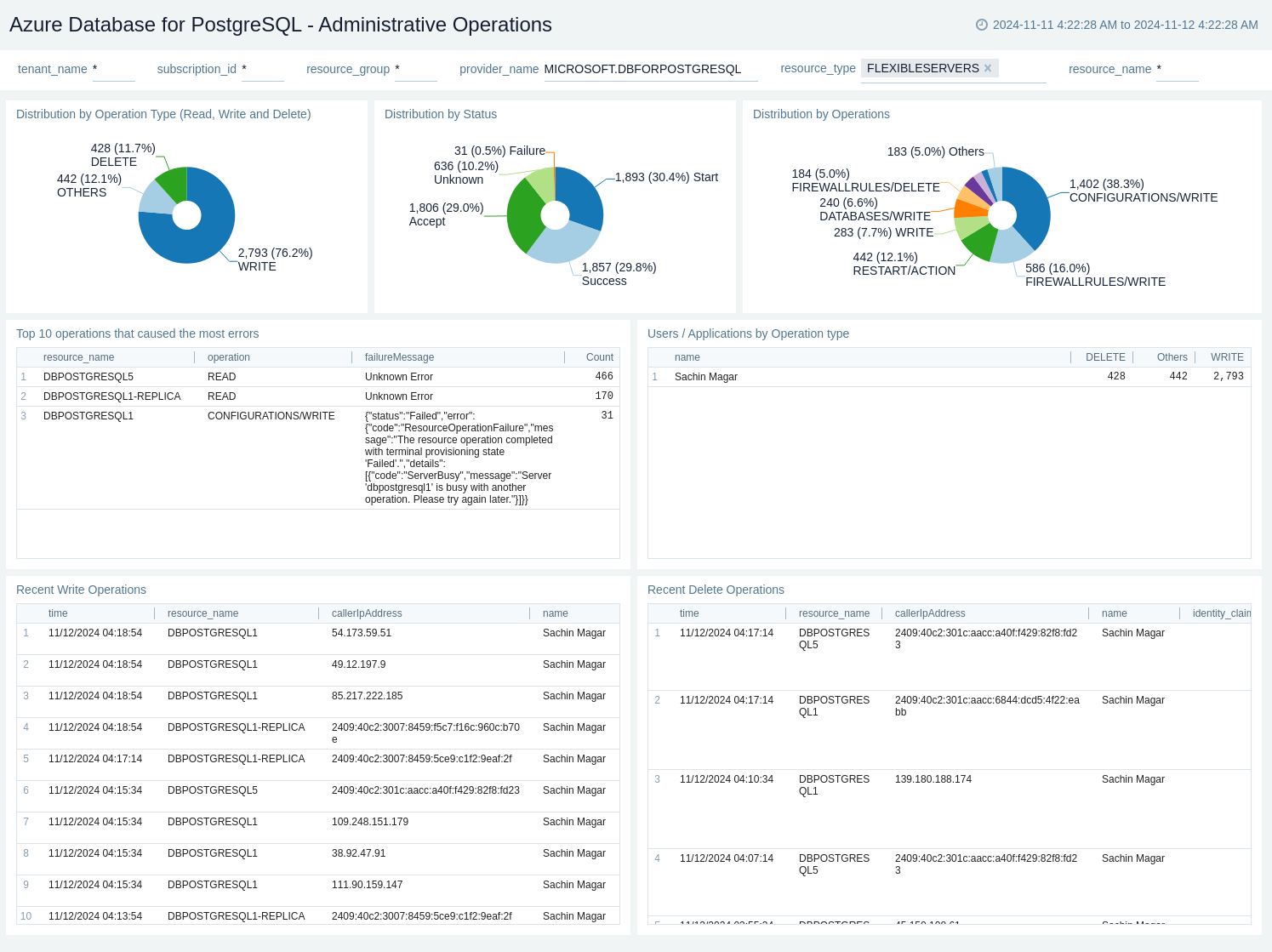Click IP 49.12.197.9 in write operations
1272x952 pixels.
coord(358,664)
